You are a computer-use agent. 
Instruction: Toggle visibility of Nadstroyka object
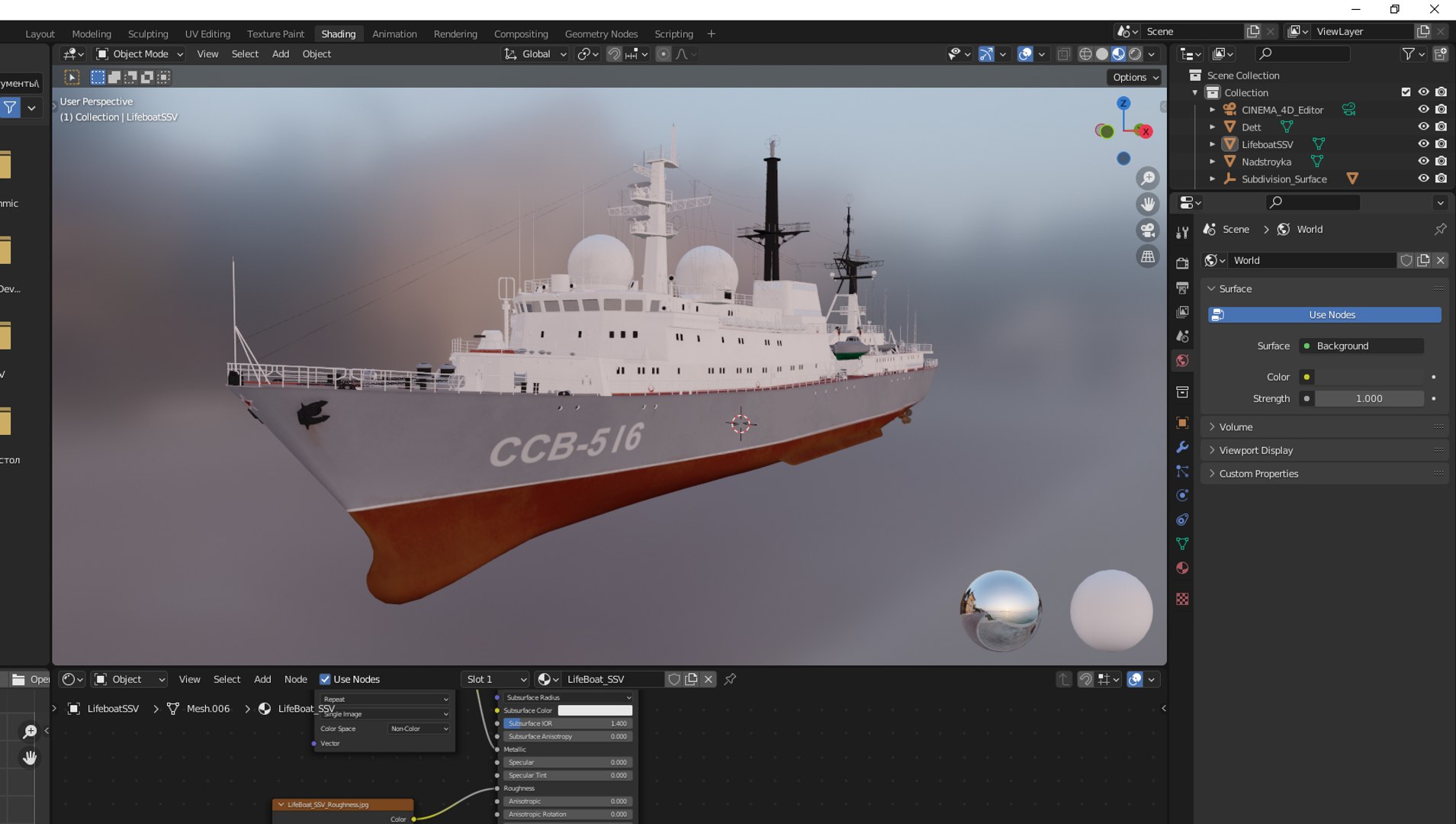1423,161
